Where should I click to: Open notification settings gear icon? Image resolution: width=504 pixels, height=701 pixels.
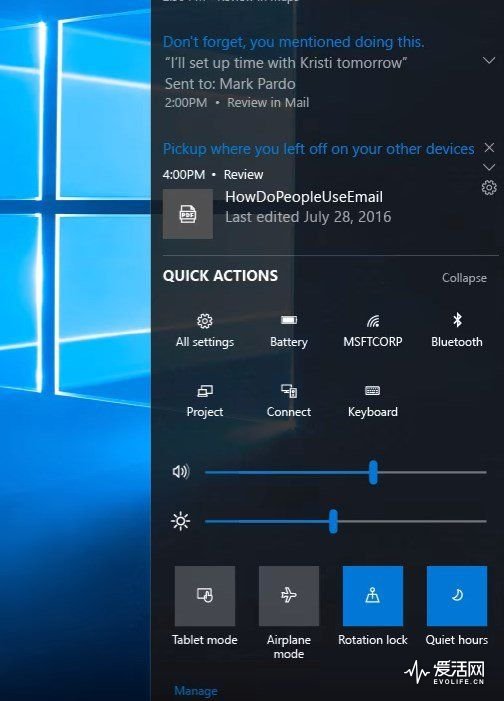coord(489,187)
